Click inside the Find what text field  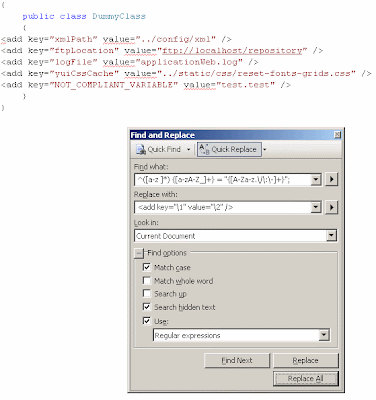coord(223,179)
